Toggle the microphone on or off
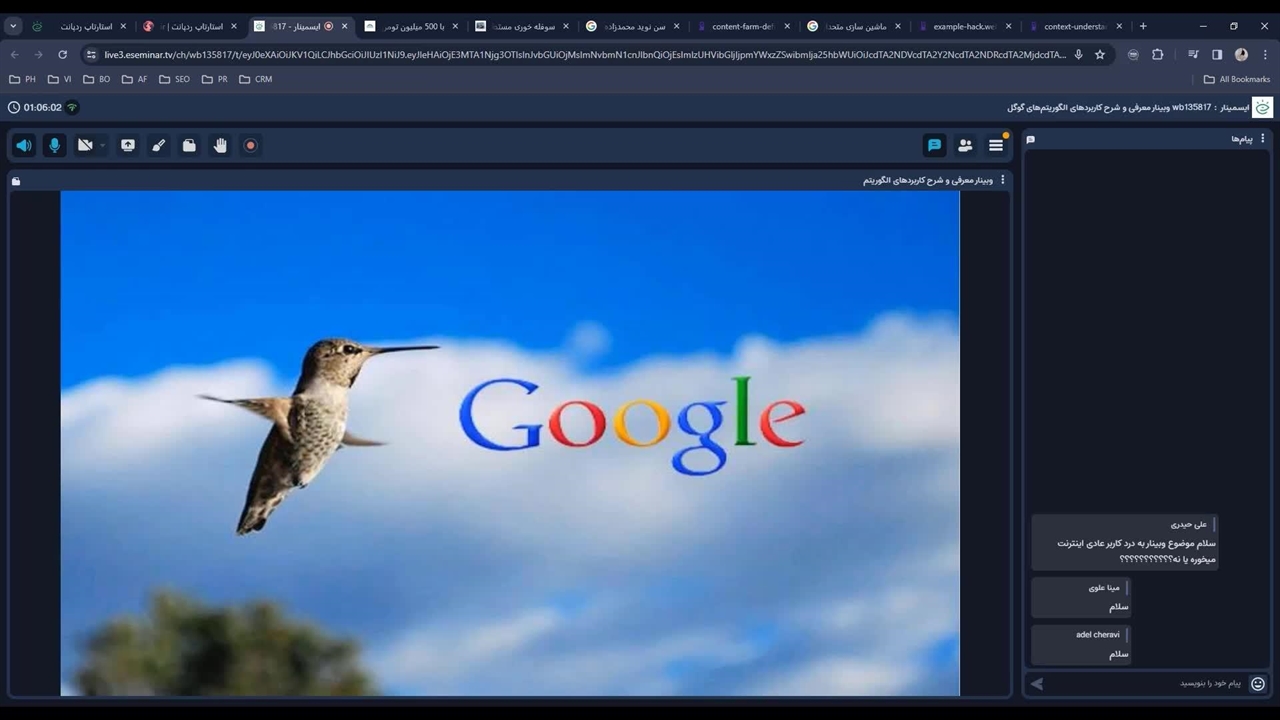Viewport: 1280px width, 720px height. [x=54, y=146]
